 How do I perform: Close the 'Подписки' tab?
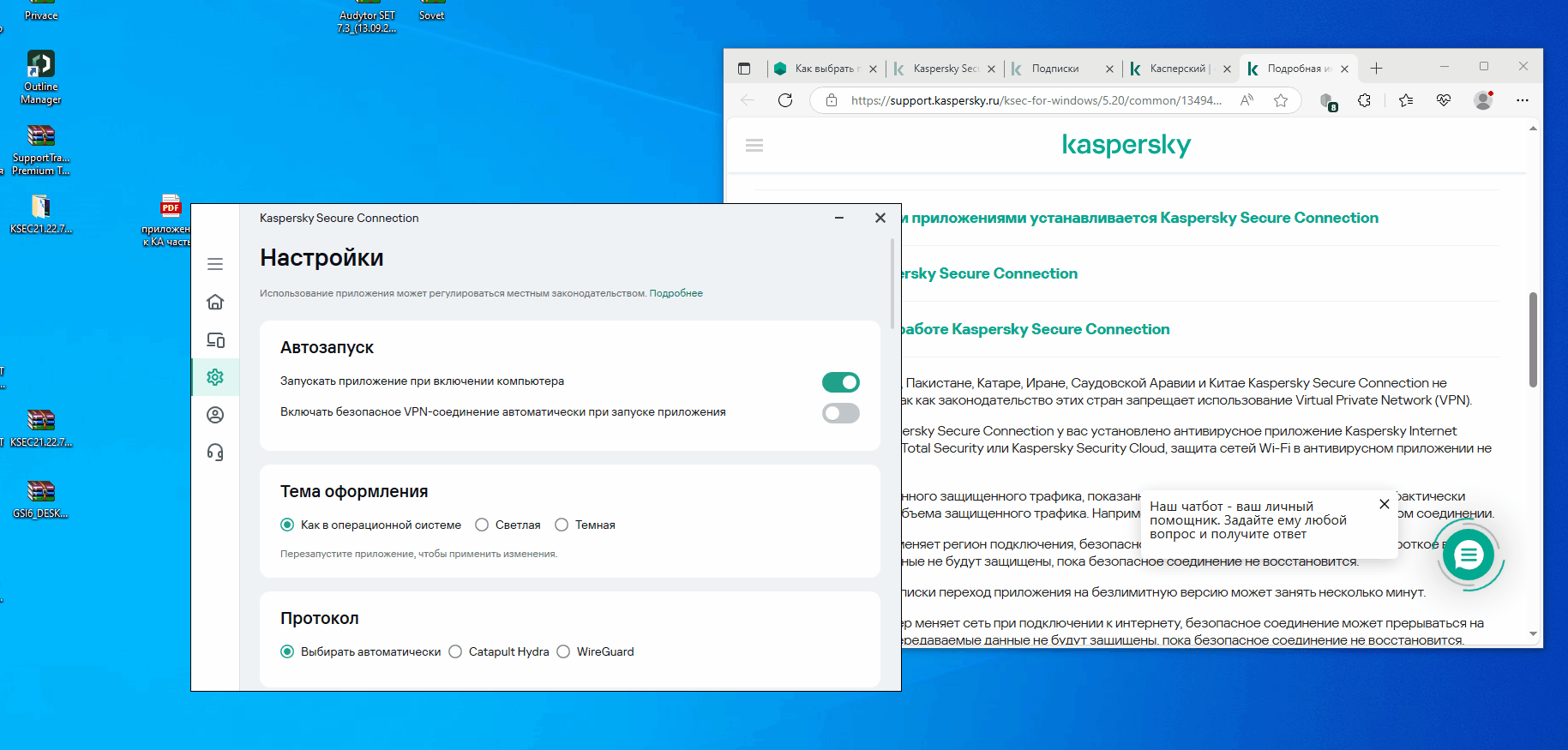click(x=1109, y=69)
